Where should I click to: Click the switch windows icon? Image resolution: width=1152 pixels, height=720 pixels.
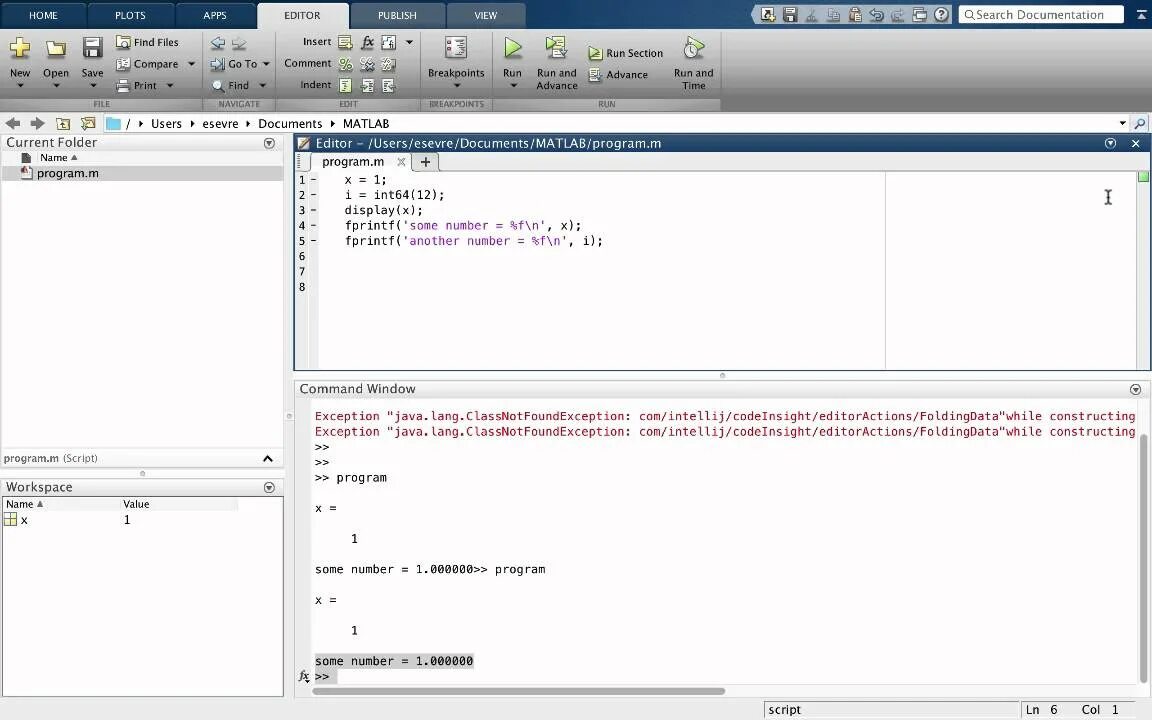[919, 15]
